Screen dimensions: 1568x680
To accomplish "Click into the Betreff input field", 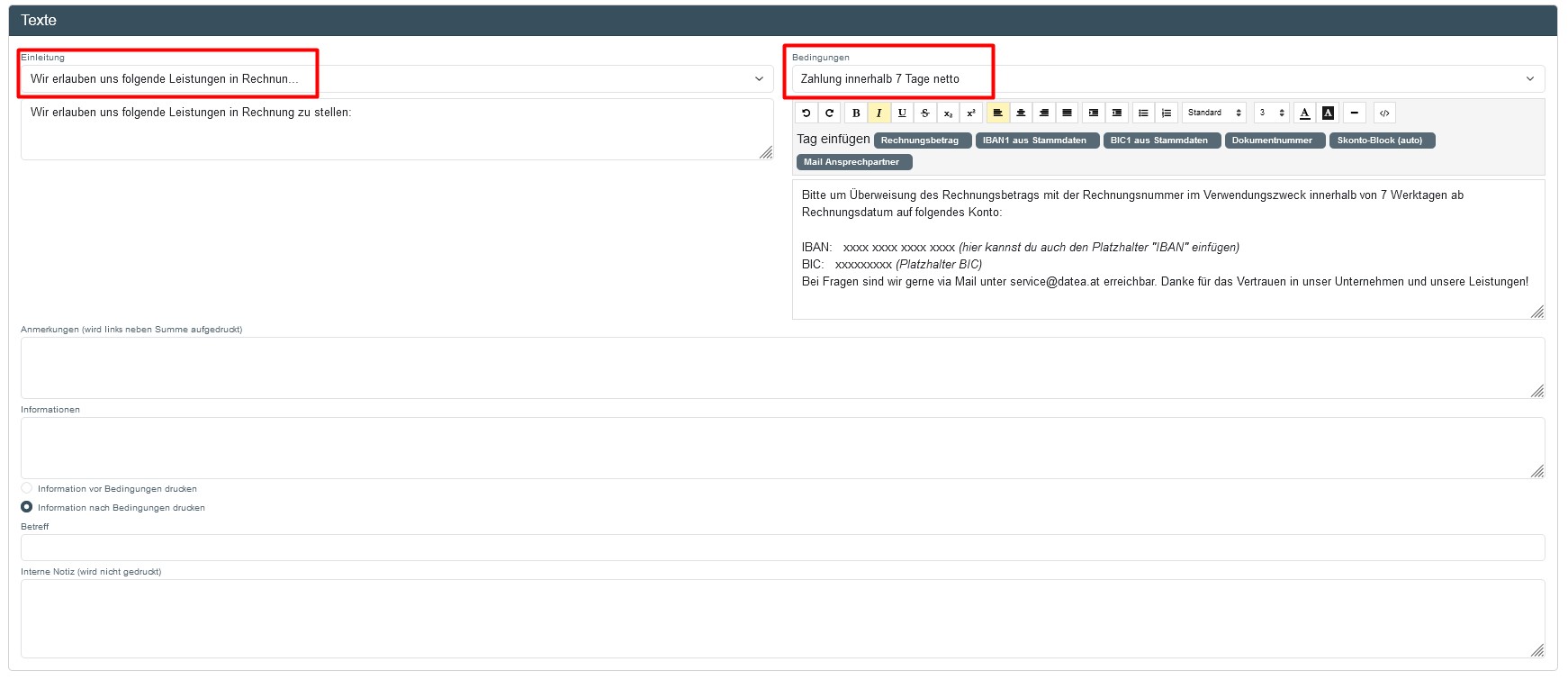I will (x=782, y=548).
